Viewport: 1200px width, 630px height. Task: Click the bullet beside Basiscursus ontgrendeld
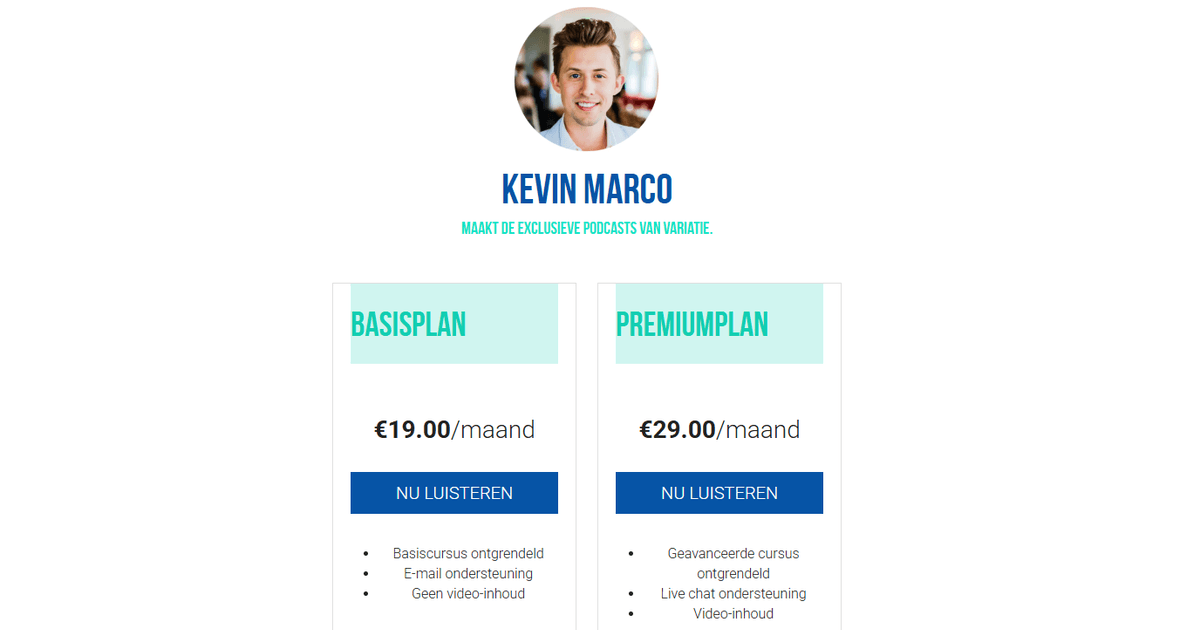click(x=366, y=554)
